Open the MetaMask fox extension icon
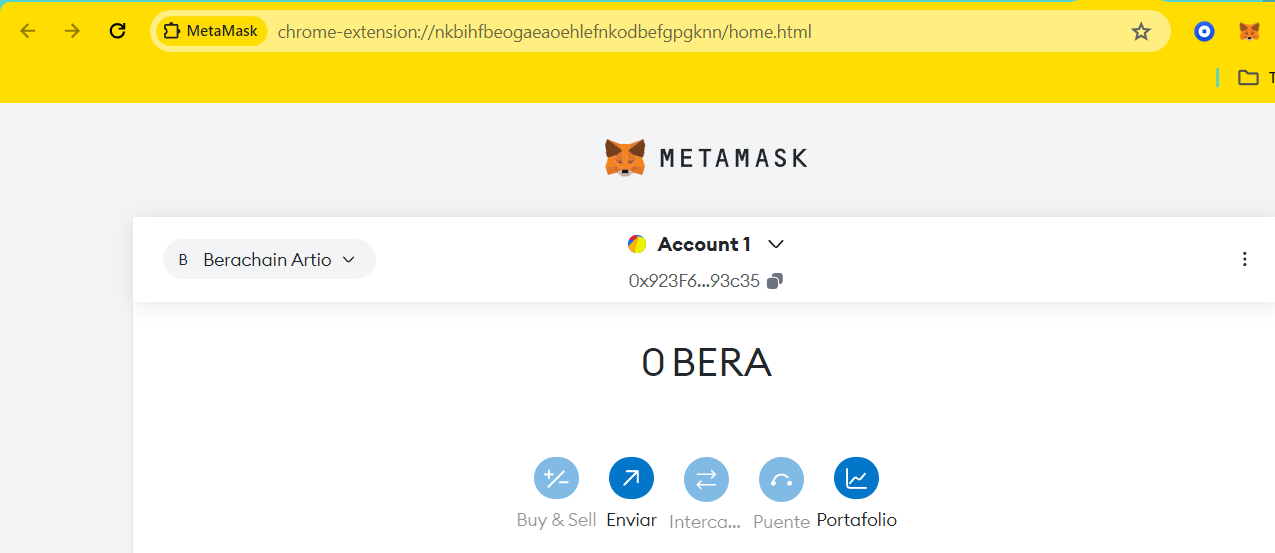 point(1249,31)
